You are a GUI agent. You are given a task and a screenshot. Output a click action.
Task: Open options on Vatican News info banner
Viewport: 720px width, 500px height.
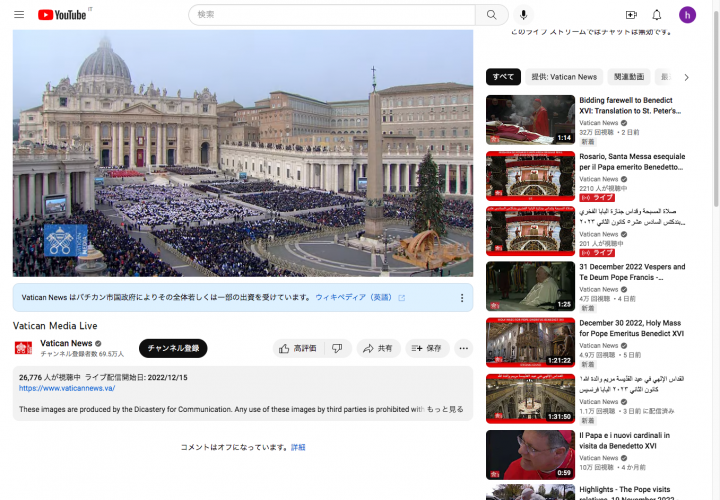(462, 298)
